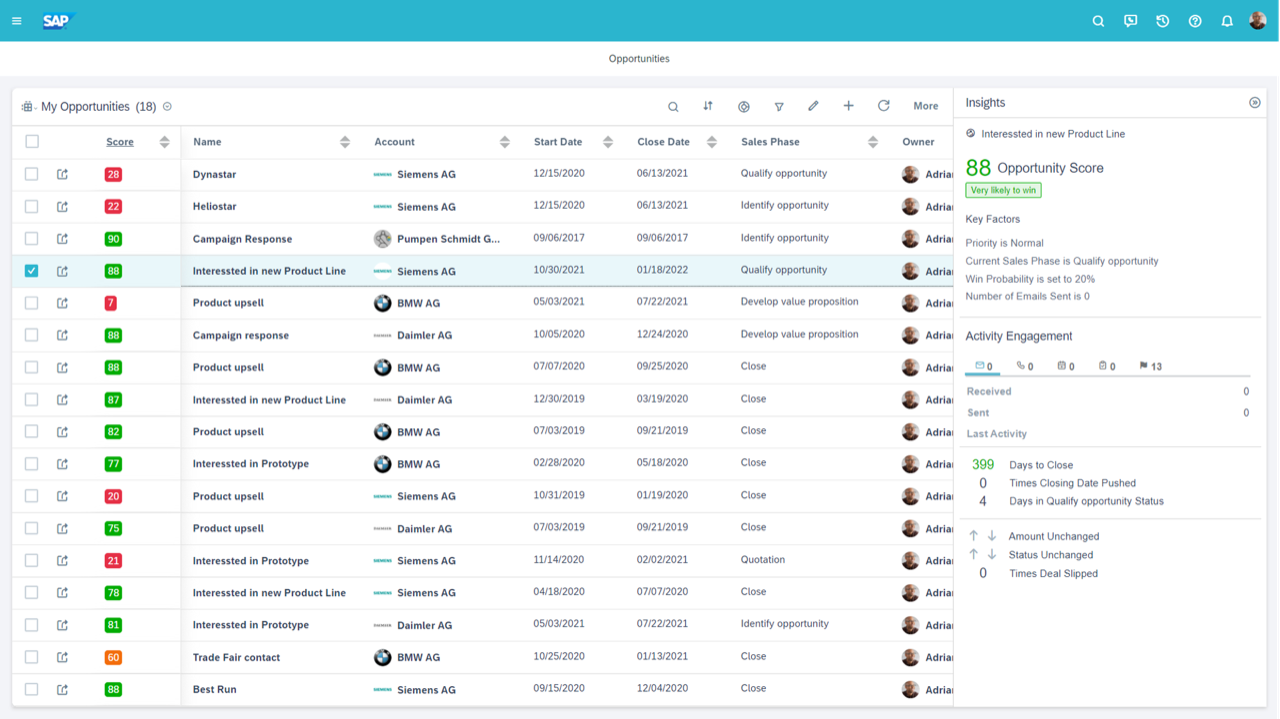1280x719 pixels.
Task: Open the Sales Phase column sort arrows
Action: (x=873, y=142)
